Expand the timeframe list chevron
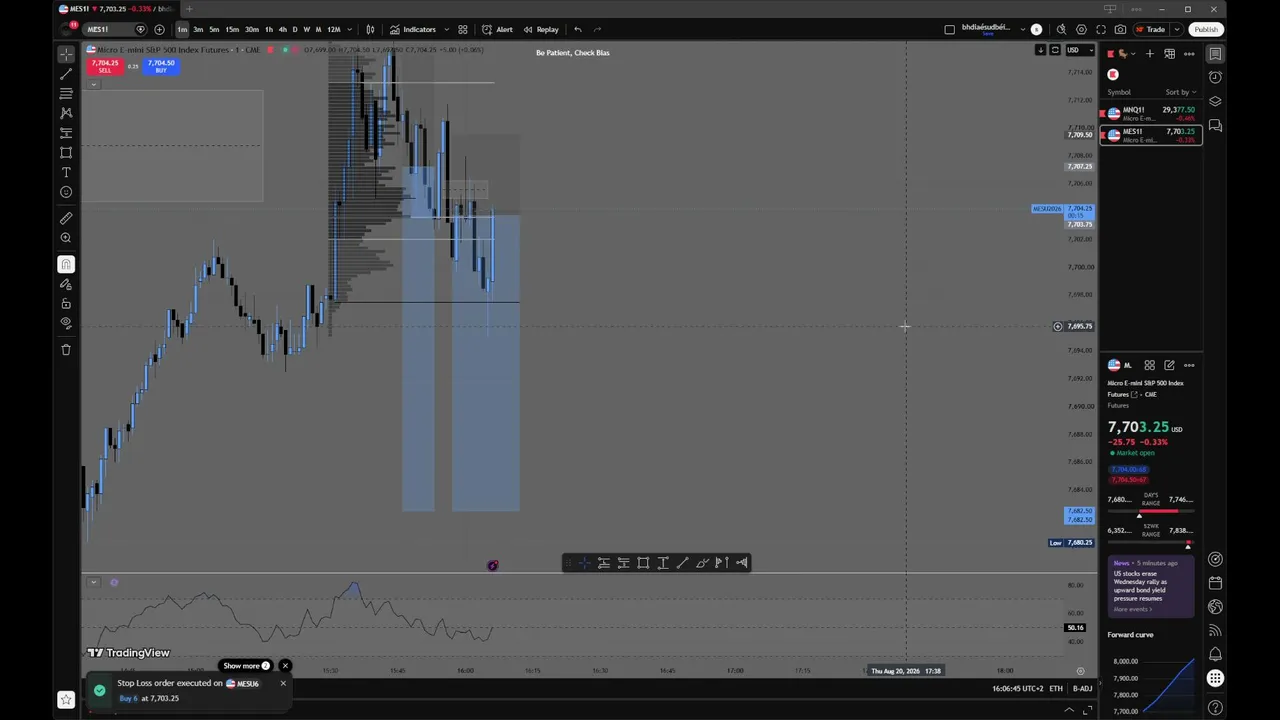 click(349, 29)
